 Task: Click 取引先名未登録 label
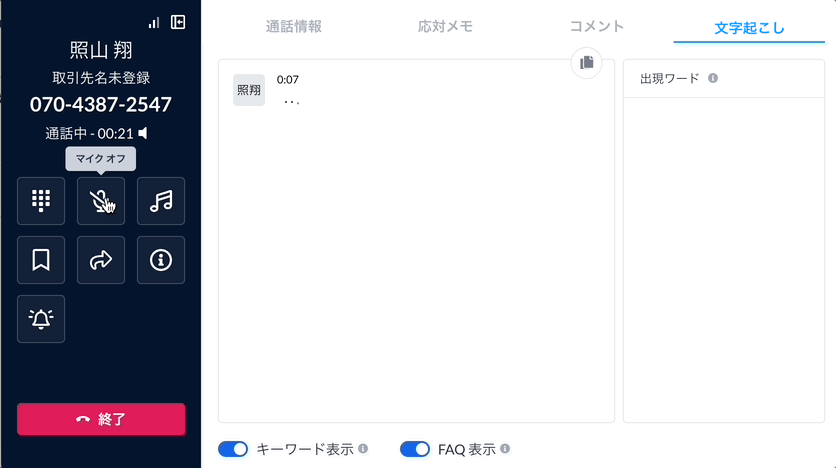(101, 78)
